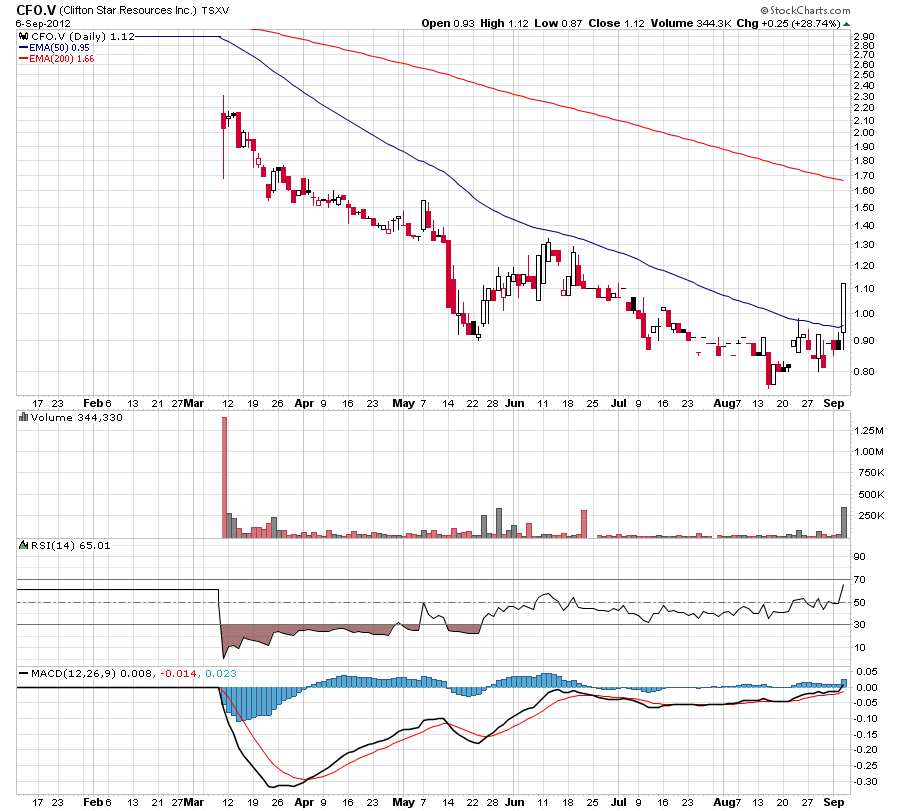Select the blue EMA(50) legend line swatch
900x811 pixels.
(x=24, y=48)
